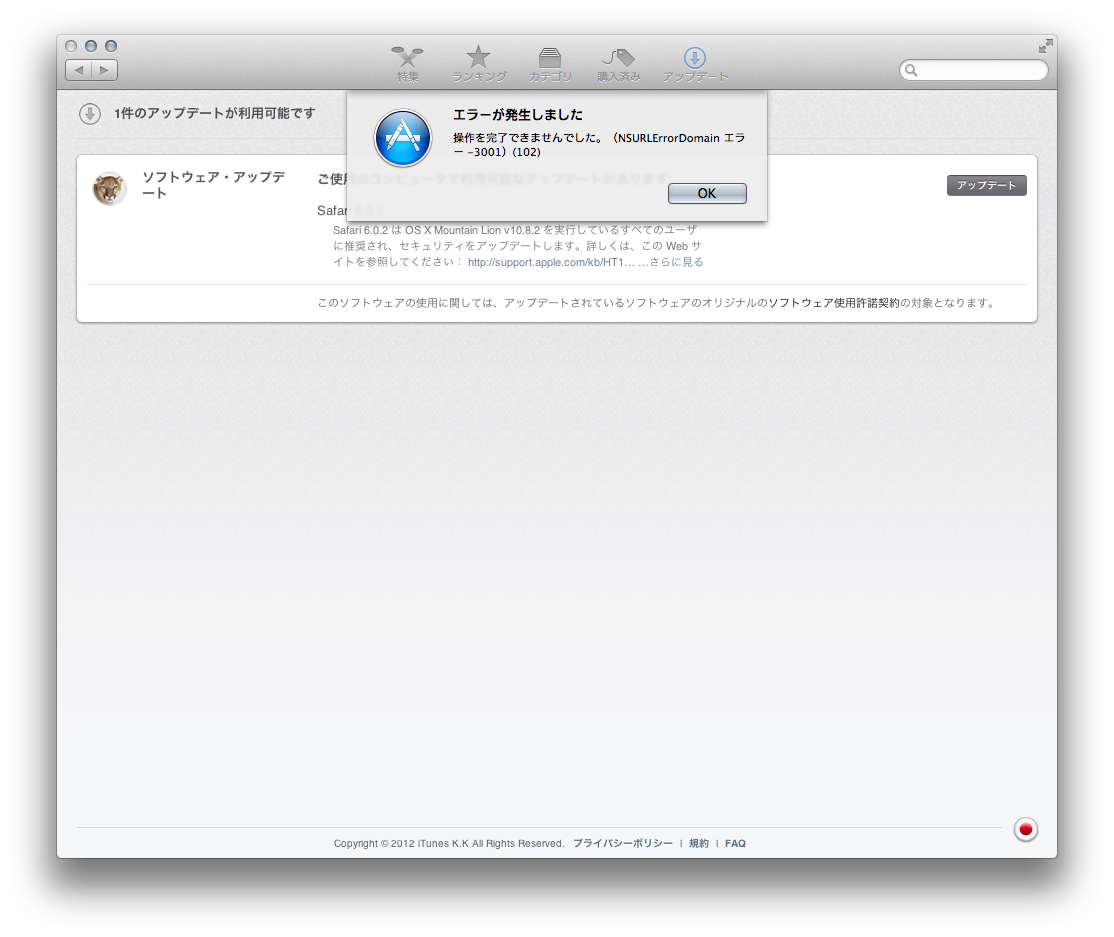Click the download arrow icon beside the update count

90,114
